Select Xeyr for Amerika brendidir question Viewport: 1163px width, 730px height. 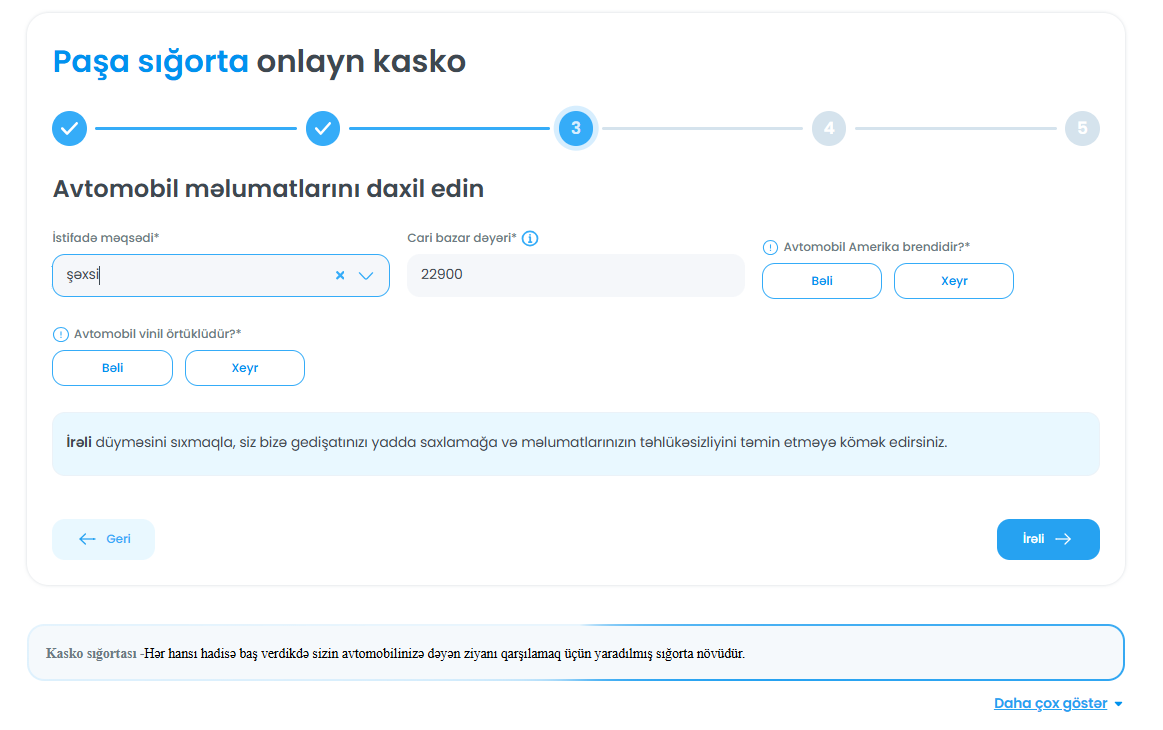click(x=953, y=281)
